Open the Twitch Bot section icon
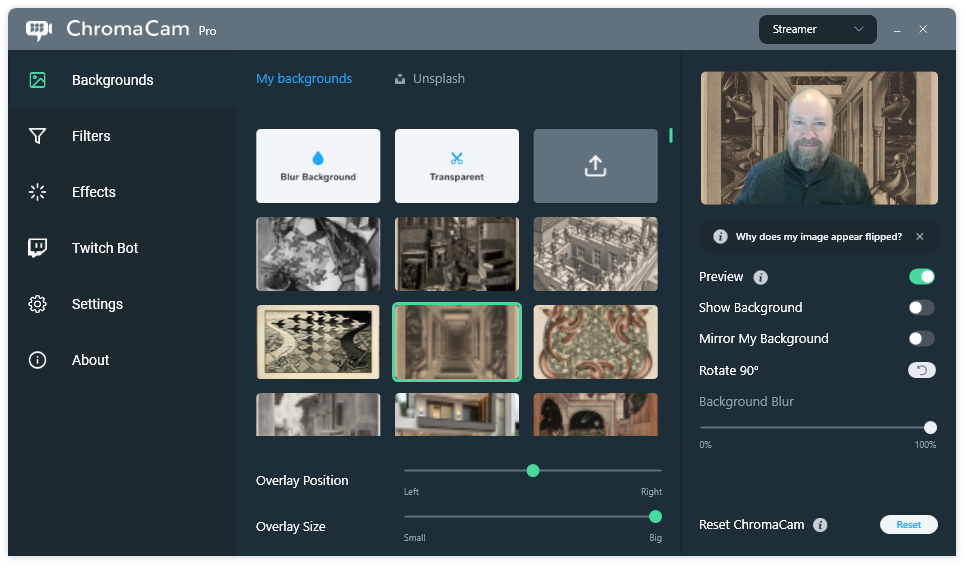 pyautogui.click(x=38, y=248)
